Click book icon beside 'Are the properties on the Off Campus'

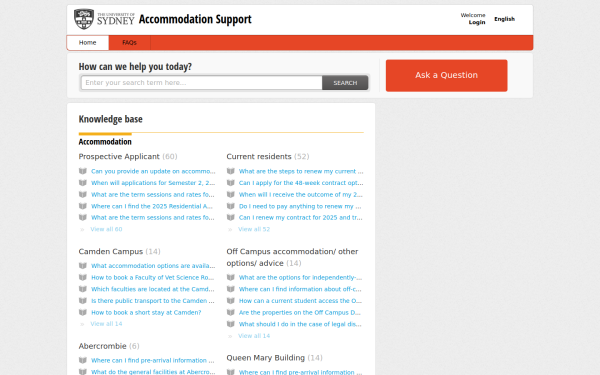[x=231, y=312]
